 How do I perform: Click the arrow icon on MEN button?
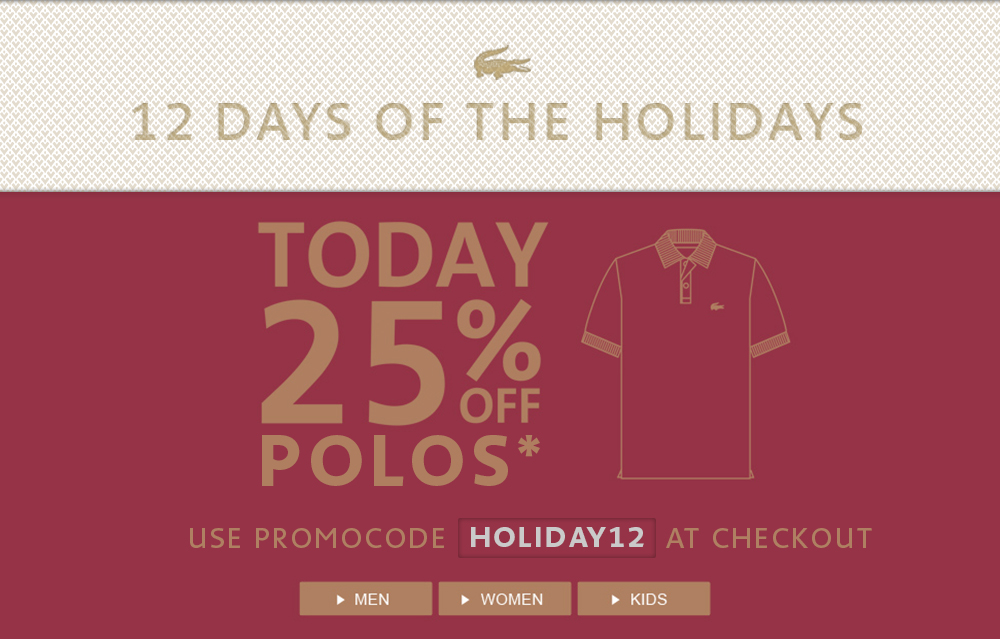pyautogui.click(x=341, y=600)
